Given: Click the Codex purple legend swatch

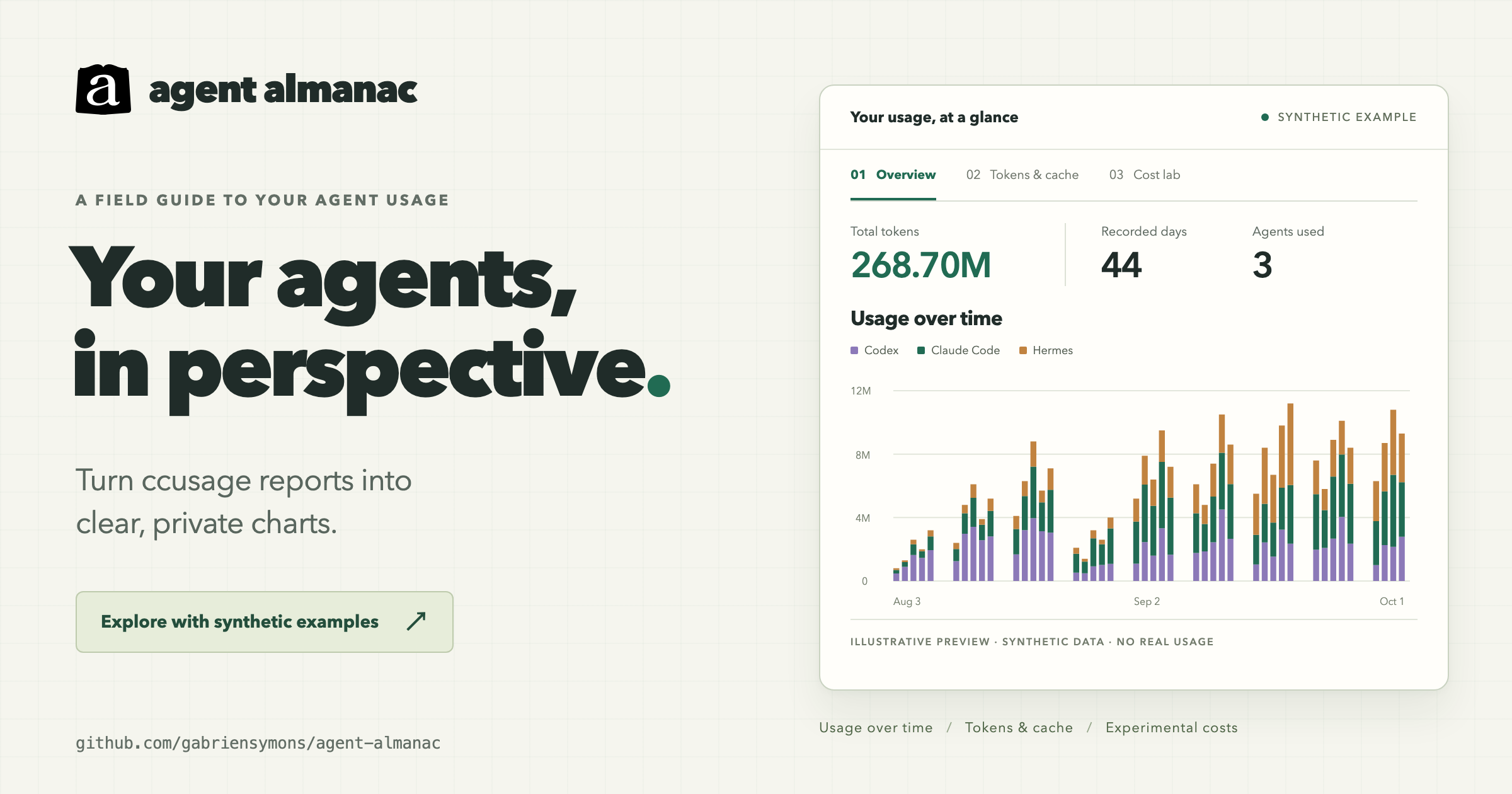Looking at the screenshot, I should point(854,350).
